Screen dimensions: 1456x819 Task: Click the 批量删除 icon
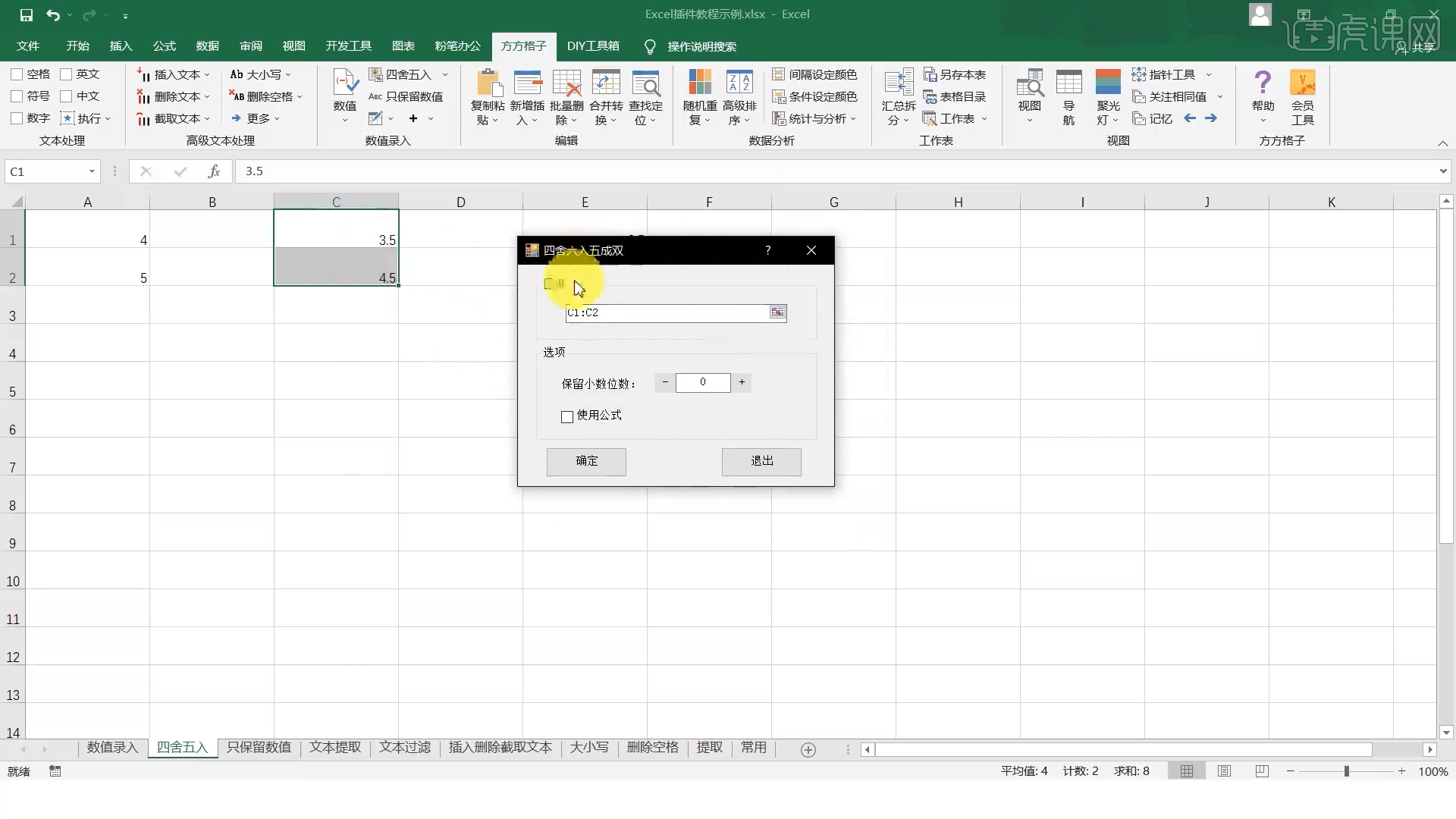pos(566,83)
